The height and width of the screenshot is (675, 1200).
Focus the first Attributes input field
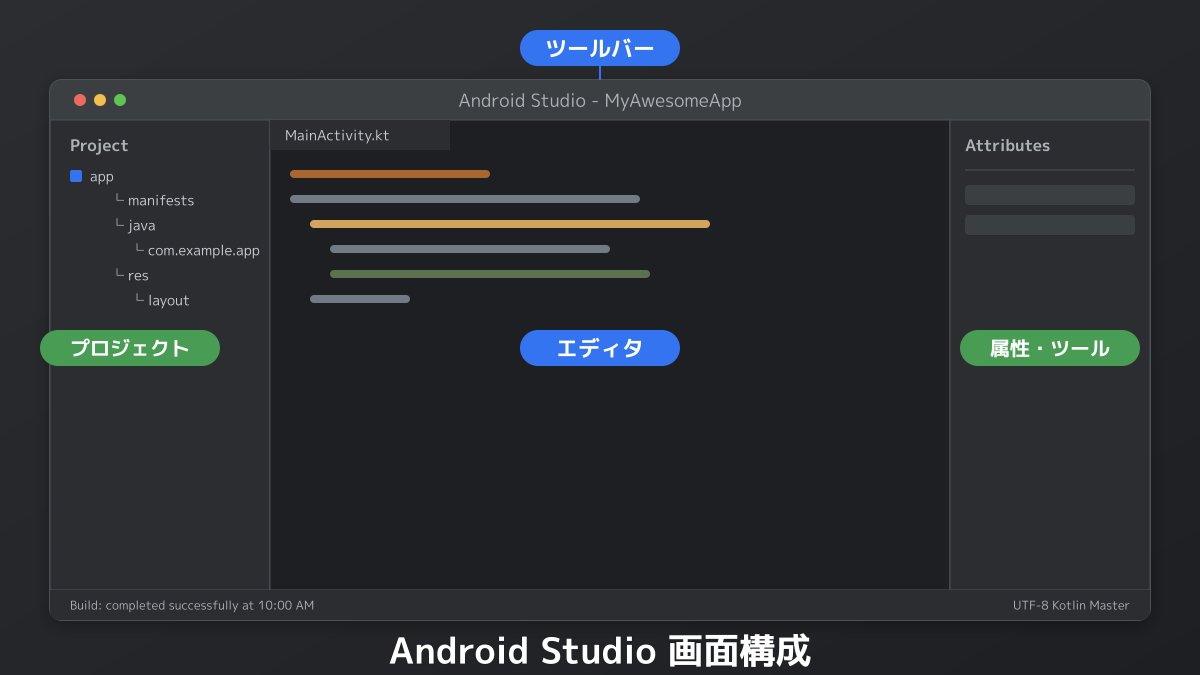tap(1049, 195)
